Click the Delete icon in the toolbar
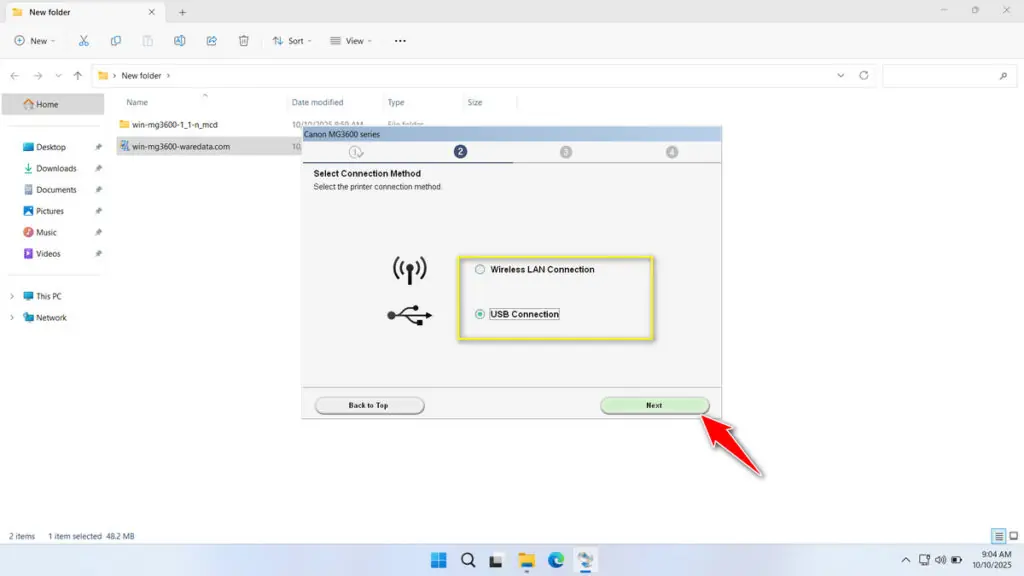Viewport: 1024px width, 576px height. (x=243, y=40)
